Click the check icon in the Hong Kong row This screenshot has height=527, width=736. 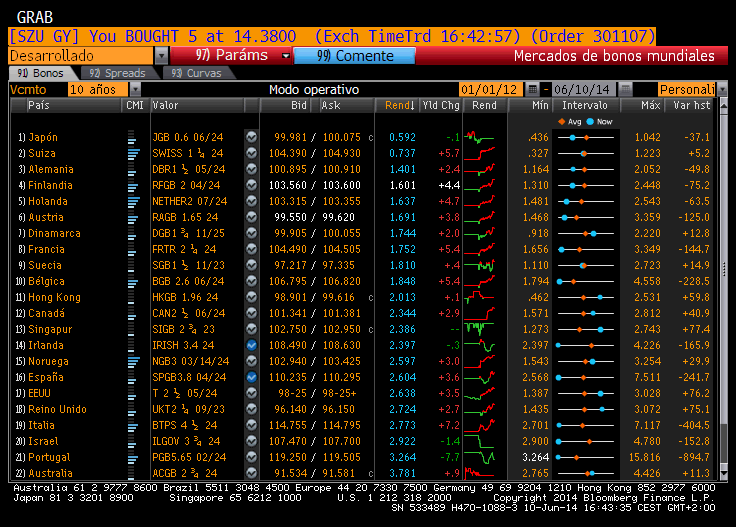(x=252, y=297)
